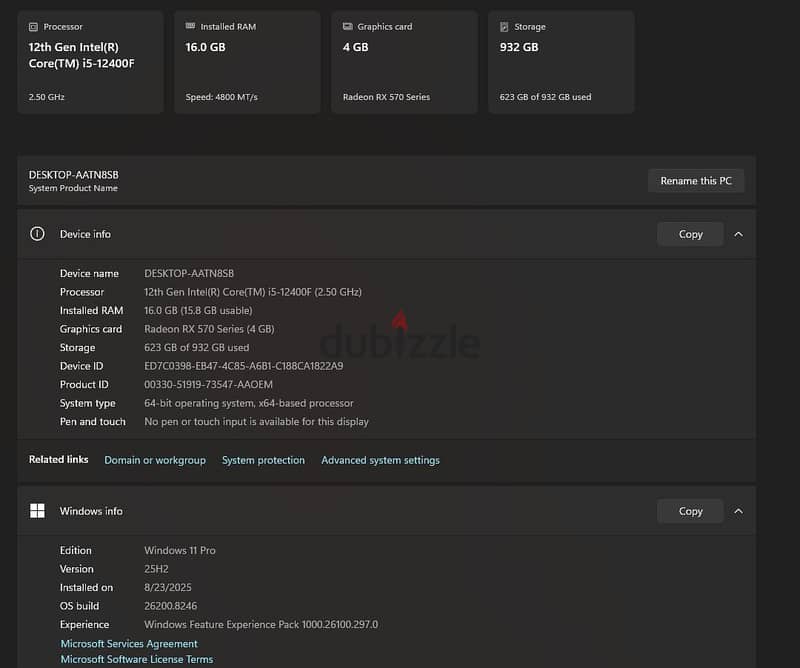Select the Storage summary card
800x668 pixels.
pos(561,62)
